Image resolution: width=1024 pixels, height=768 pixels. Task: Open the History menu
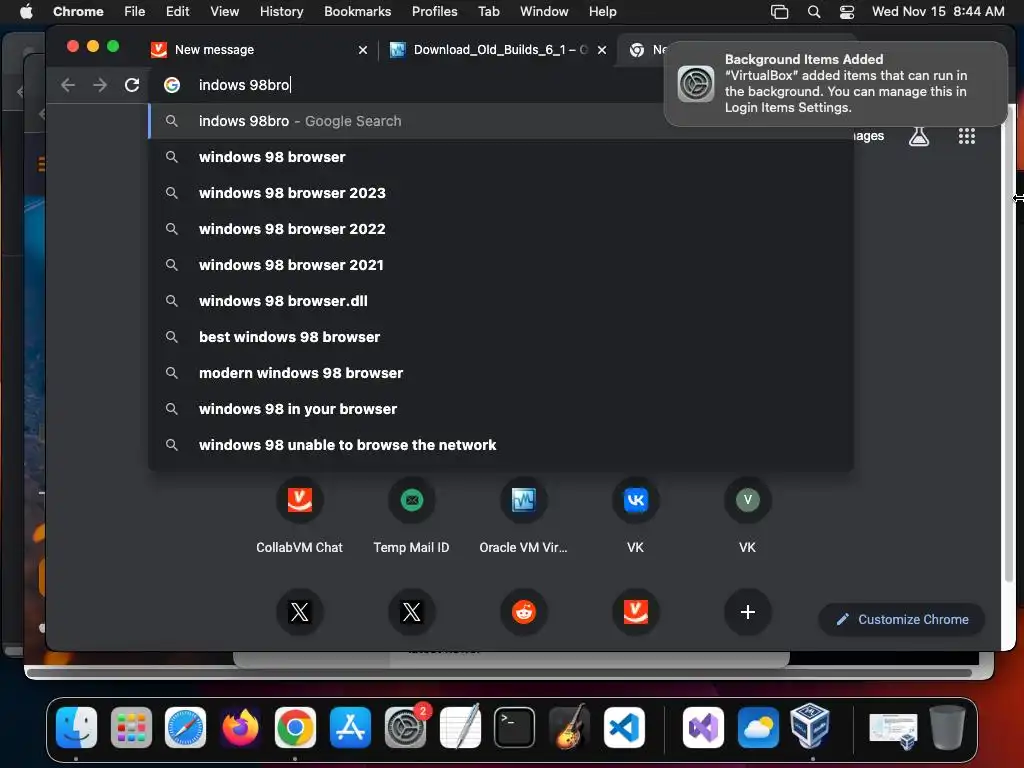click(x=281, y=12)
